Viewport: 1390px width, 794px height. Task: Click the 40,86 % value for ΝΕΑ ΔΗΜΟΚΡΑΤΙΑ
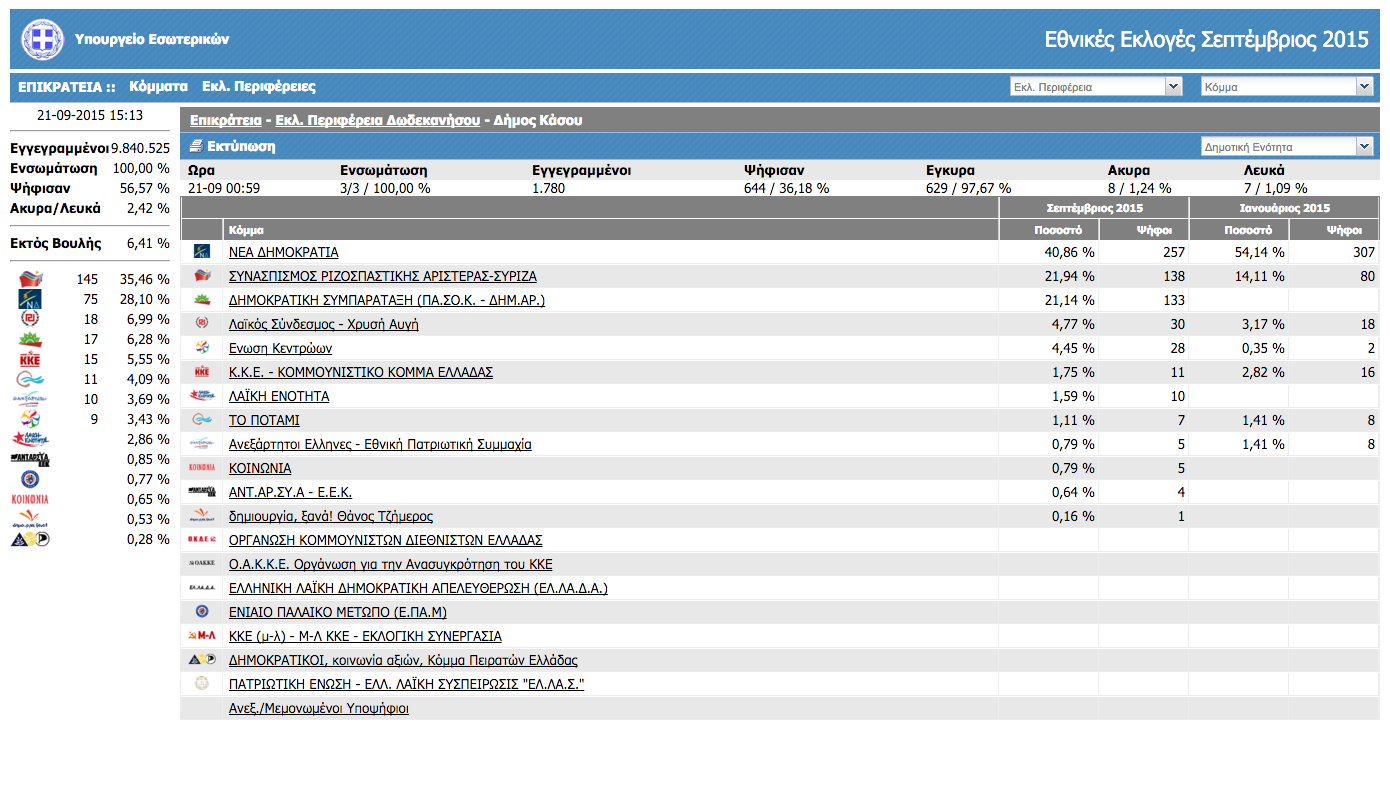pyautogui.click(x=1067, y=252)
